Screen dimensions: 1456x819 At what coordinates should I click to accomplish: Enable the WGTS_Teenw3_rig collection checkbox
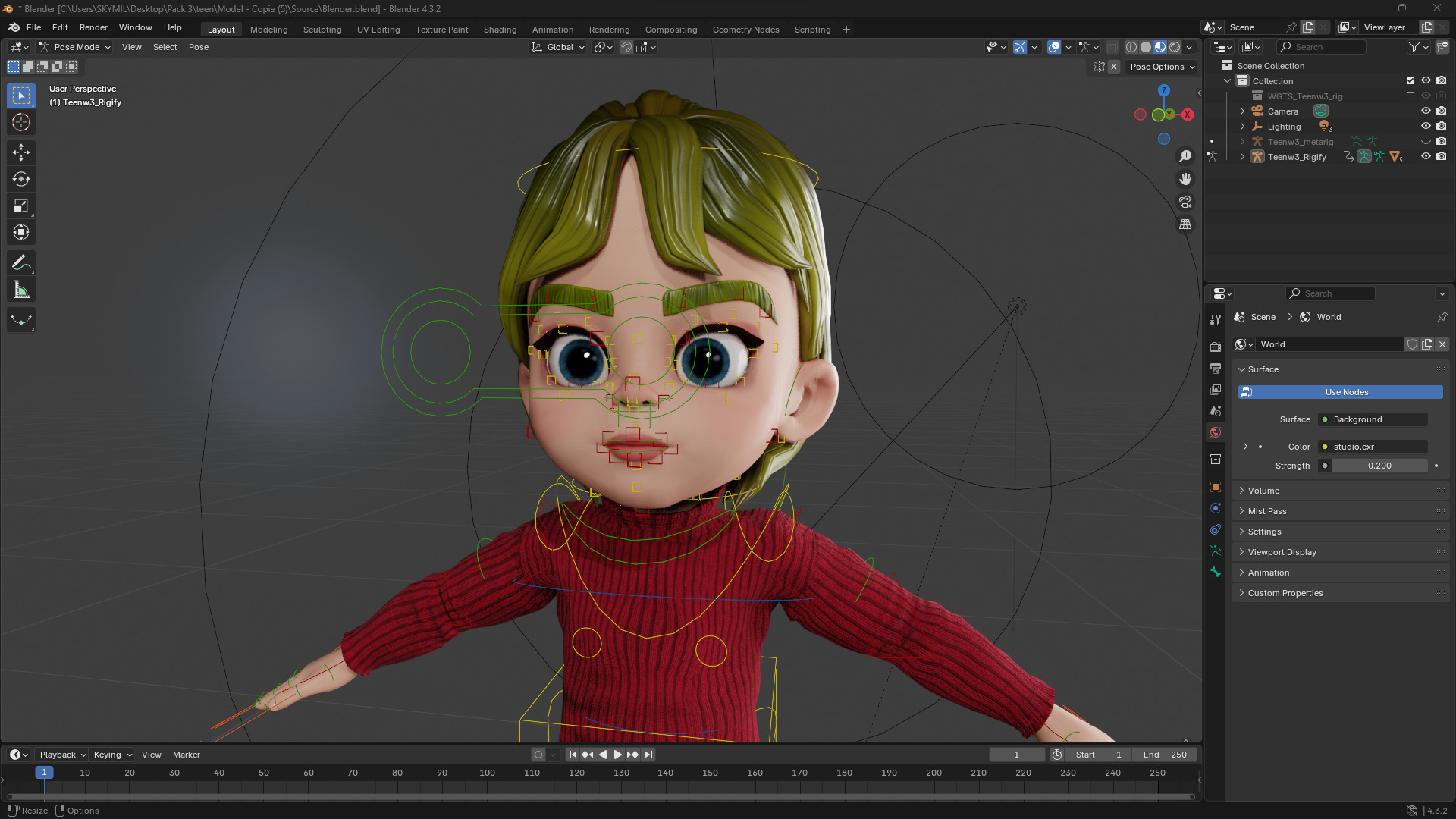click(x=1410, y=96)
